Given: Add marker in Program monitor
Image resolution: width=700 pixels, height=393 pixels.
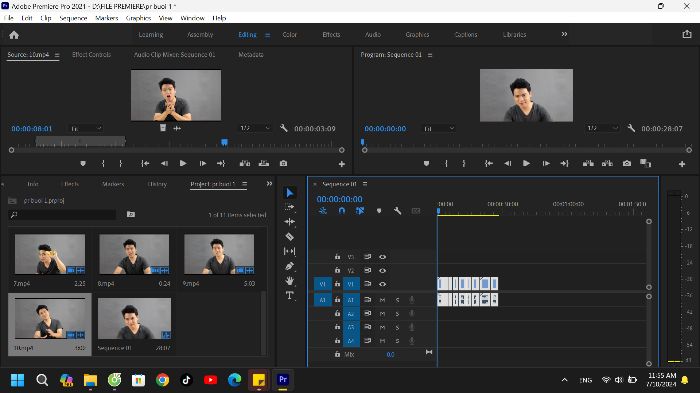Looking at the screenshot, I should pos(426,163).
